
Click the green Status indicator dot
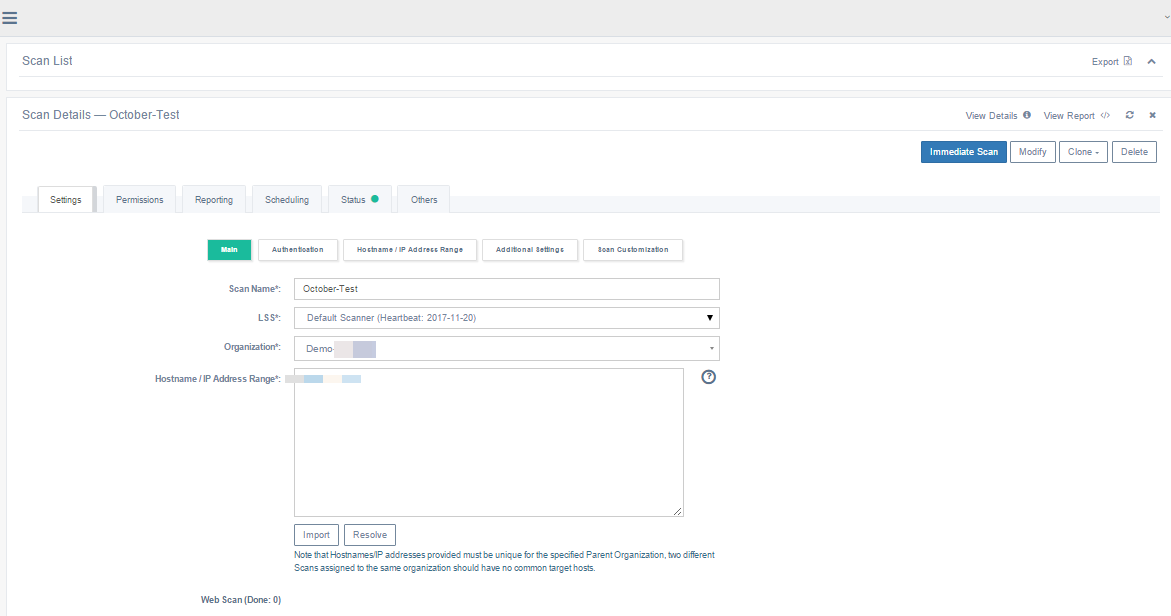point(375,199)
